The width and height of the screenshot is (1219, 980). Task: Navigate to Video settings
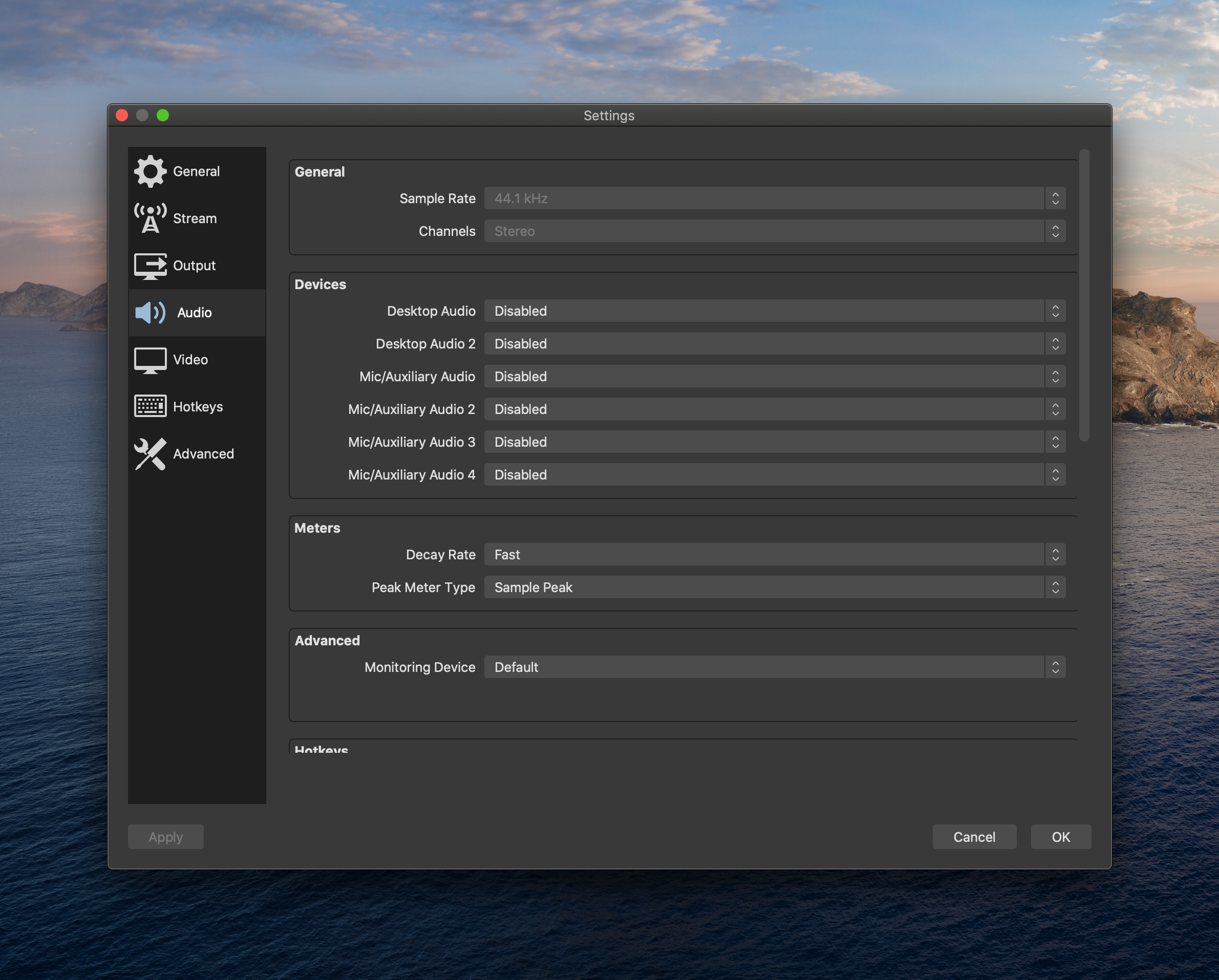(190, 358)
